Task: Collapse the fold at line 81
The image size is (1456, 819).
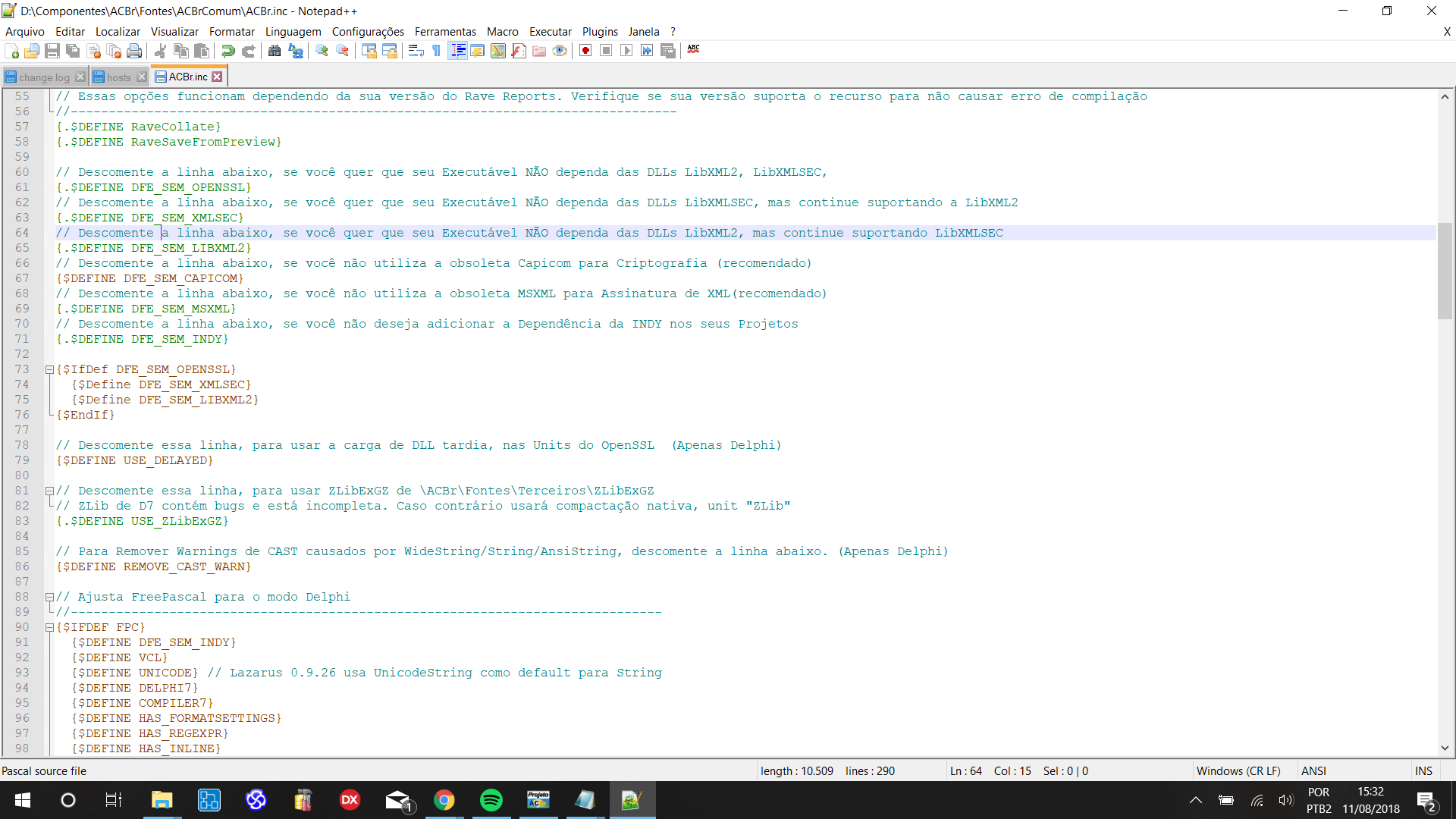Action: coord(49,491)
